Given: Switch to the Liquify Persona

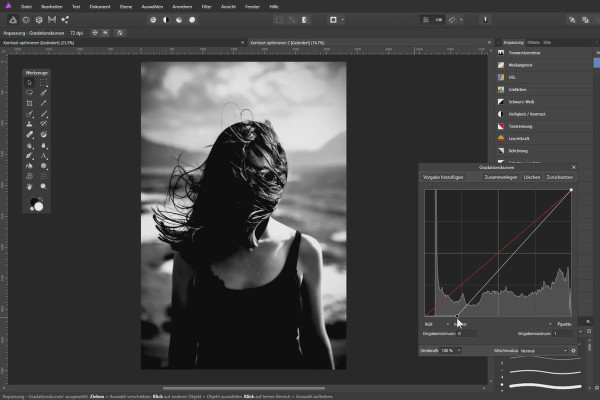Looking at the screenshot, I should 26,20.
